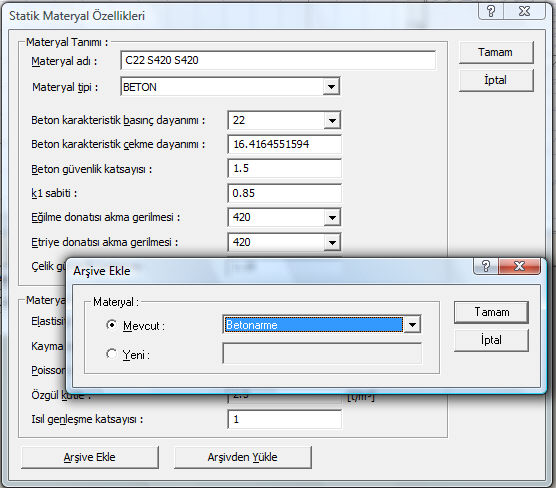Image resolution: width=556 pixels, height=488 pixels.
Task: Expand Eğilme donatısı akma gerilmesi dropdown
Action: [332, 217]
